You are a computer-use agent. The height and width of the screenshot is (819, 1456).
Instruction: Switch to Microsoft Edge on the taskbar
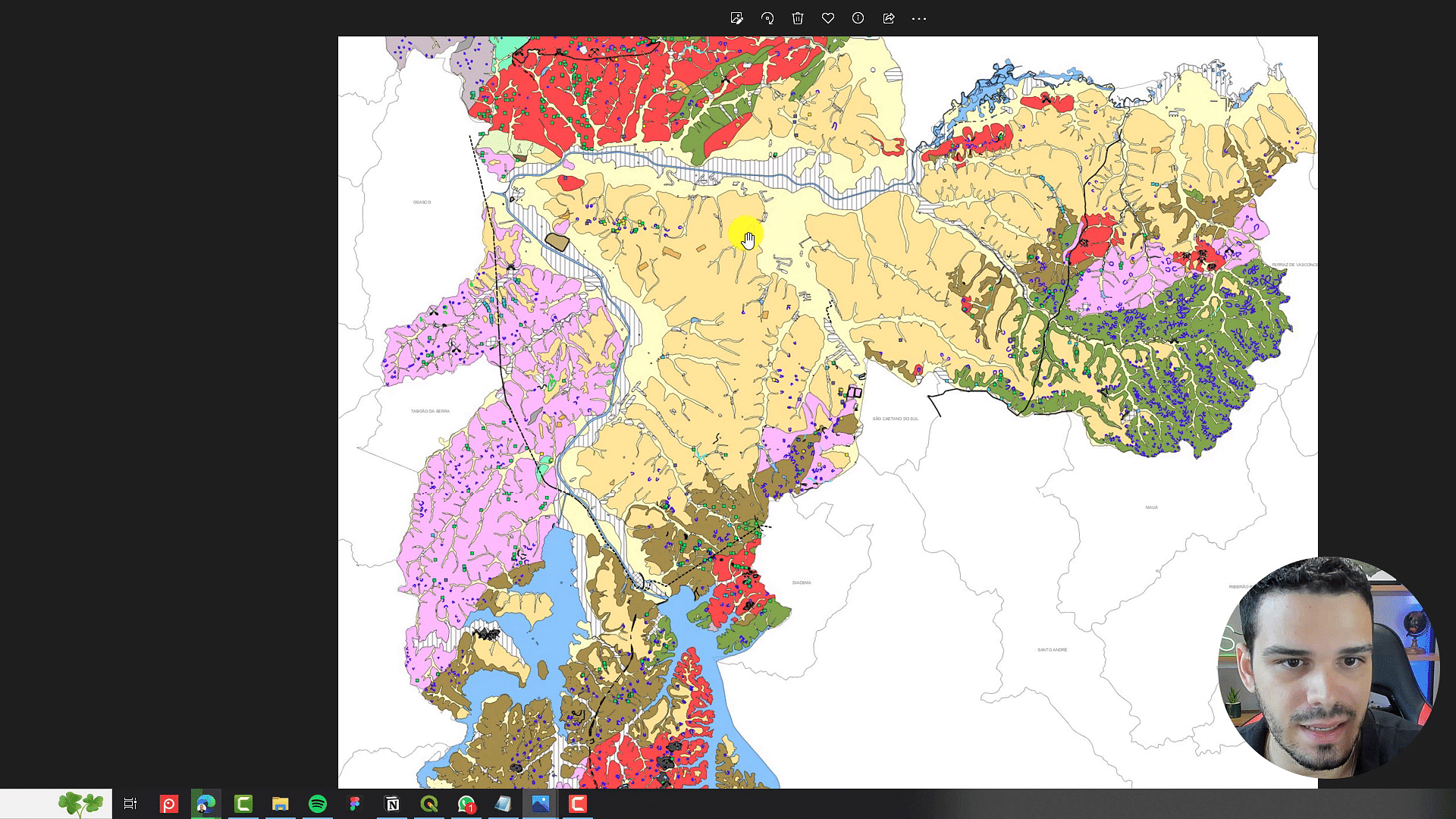tap(206, 804)
